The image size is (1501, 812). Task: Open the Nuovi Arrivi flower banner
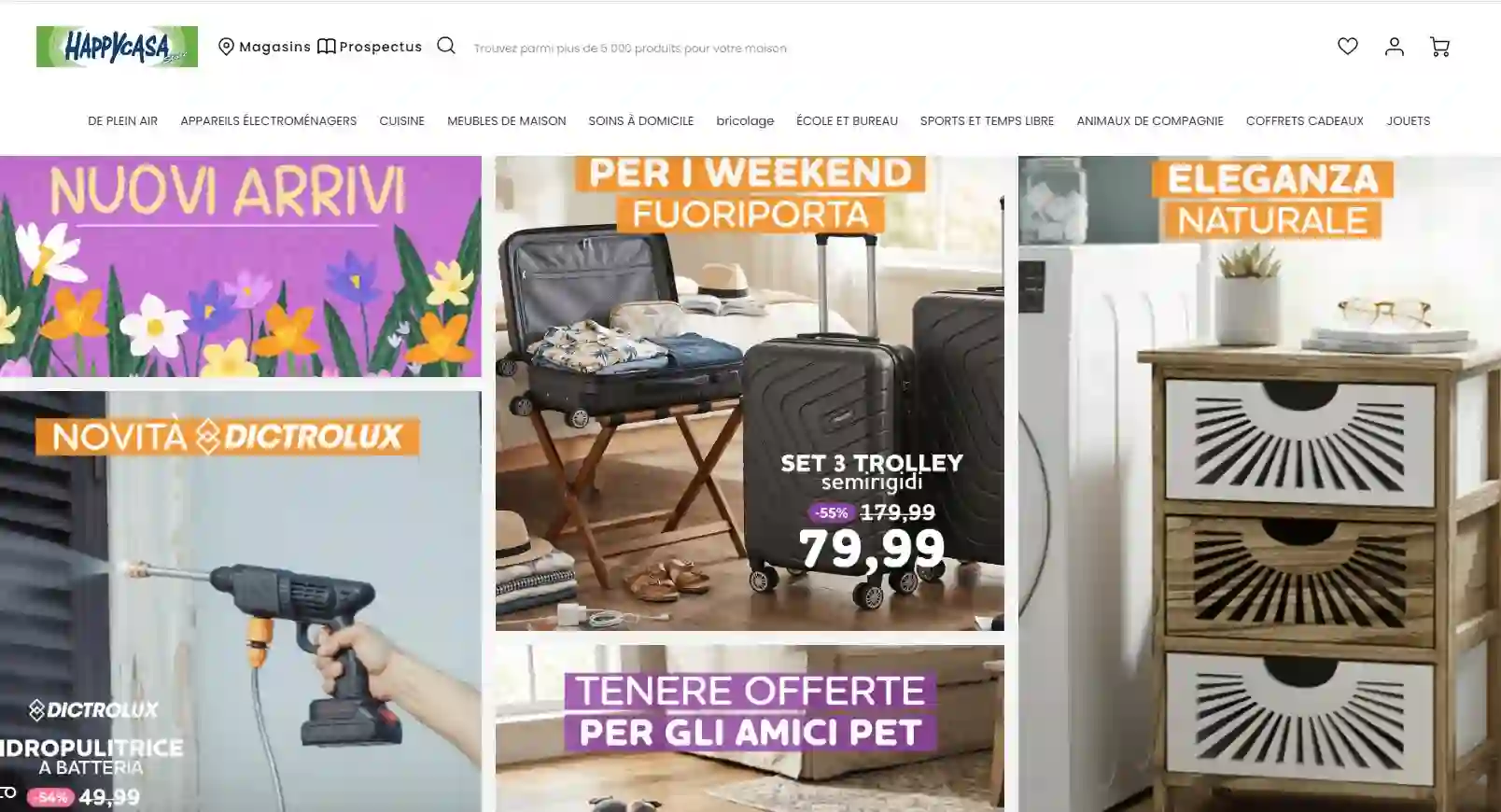click(241, 266)
